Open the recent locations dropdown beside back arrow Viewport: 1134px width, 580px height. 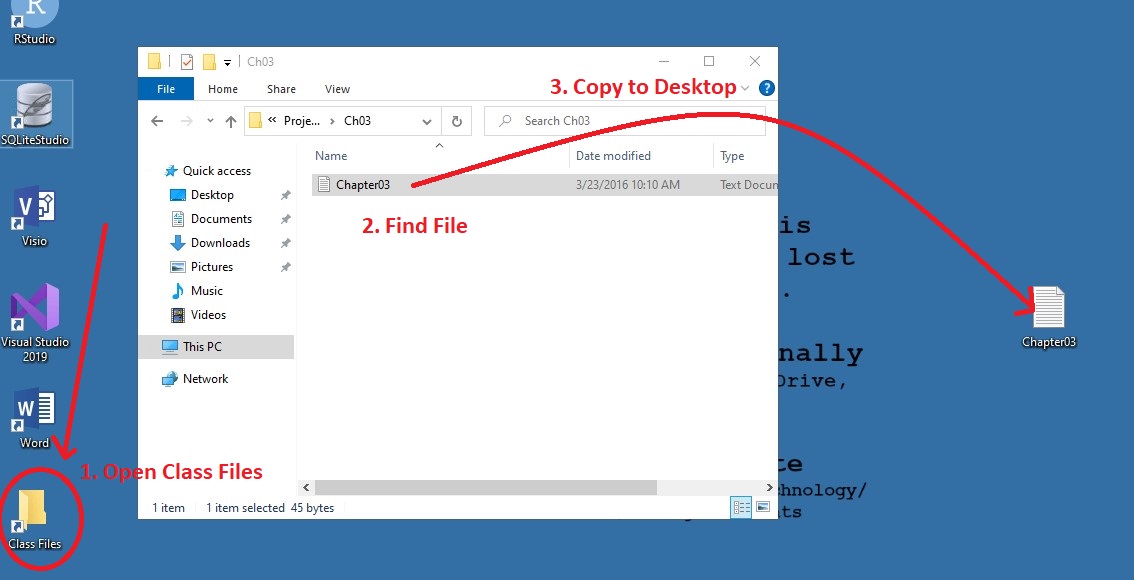(210, 120)
